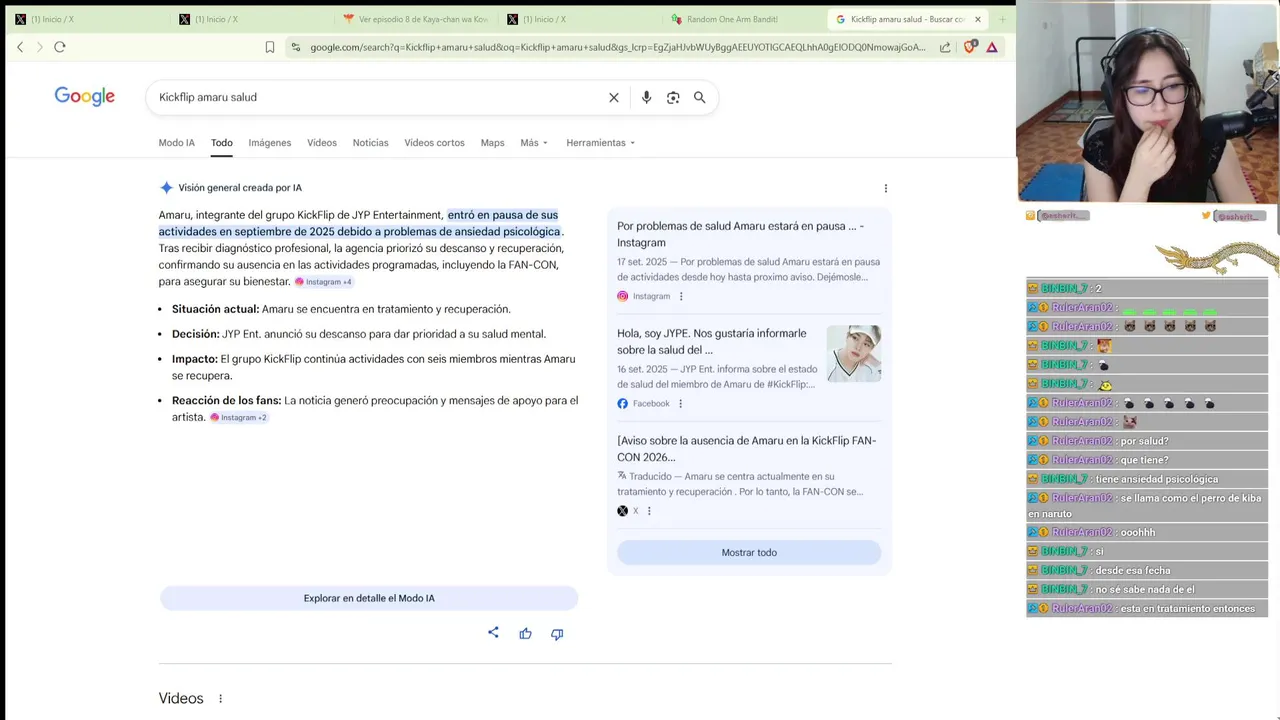Open the AI overview three-dot menu
Viewport: 1280px width, 720px height.
point(885,188)
